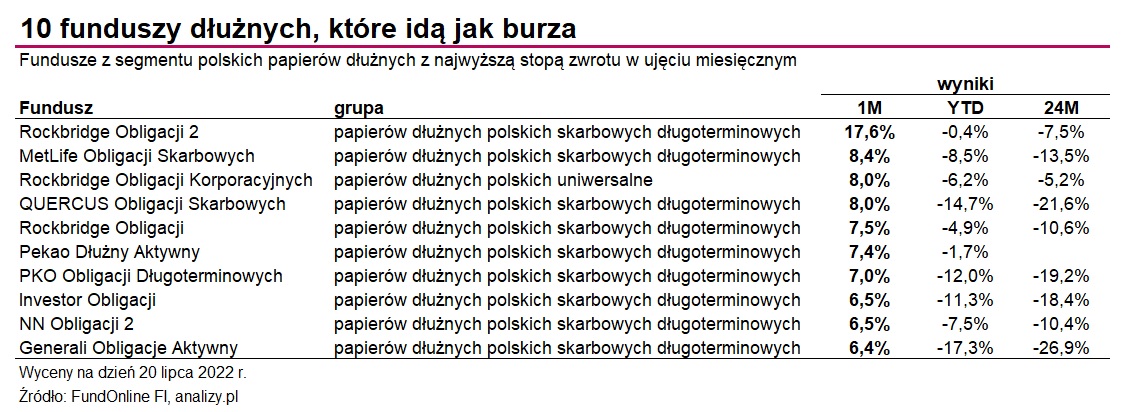1132x412 pixels.
Task: Select the group cell in Investor Obligacji row
Action: 567,300
